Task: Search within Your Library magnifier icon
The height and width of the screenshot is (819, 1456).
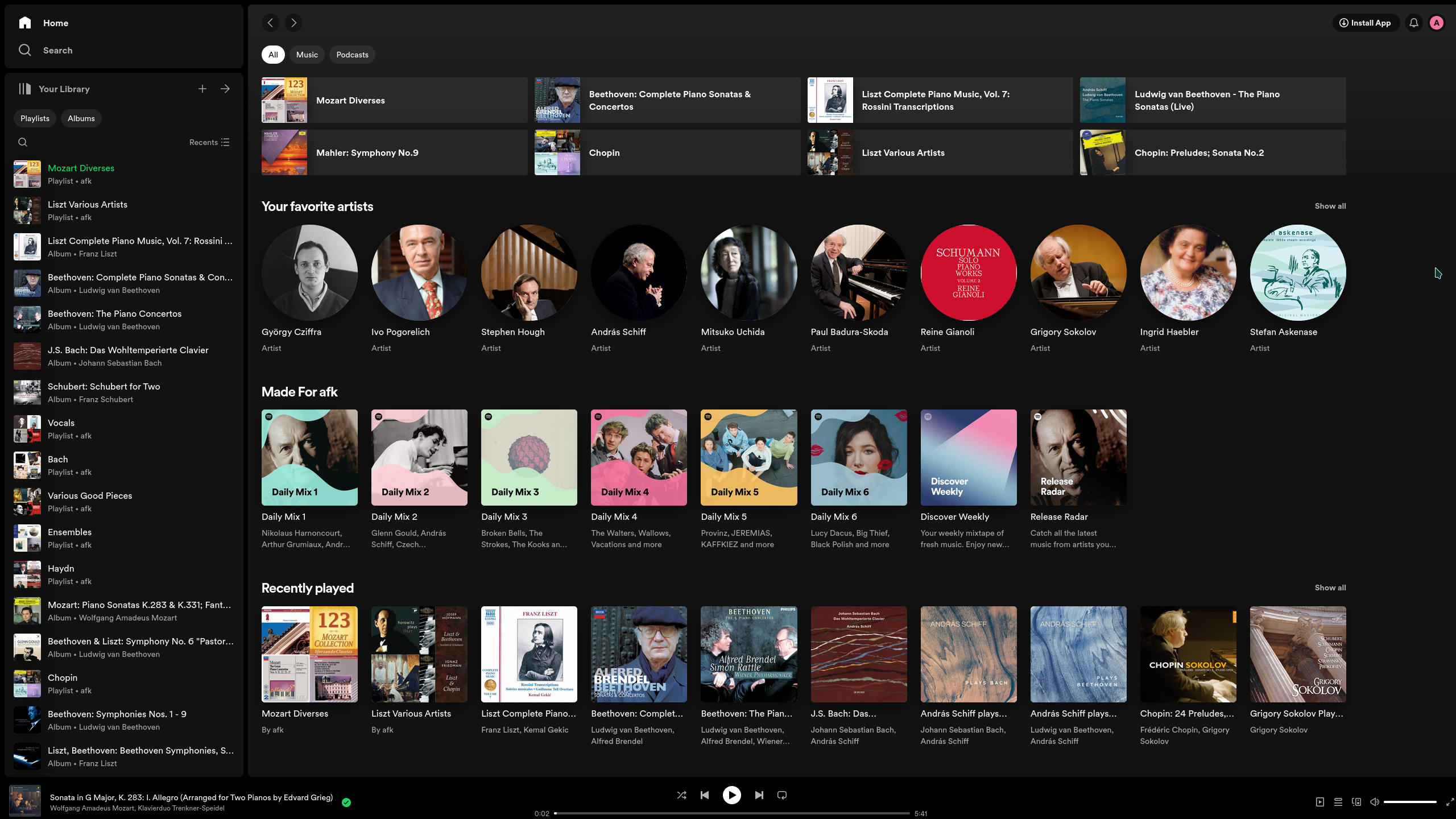Action: 23,142
